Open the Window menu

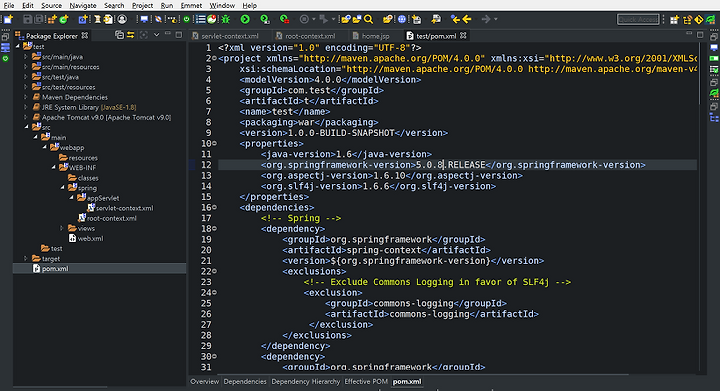tap(222, 6)
